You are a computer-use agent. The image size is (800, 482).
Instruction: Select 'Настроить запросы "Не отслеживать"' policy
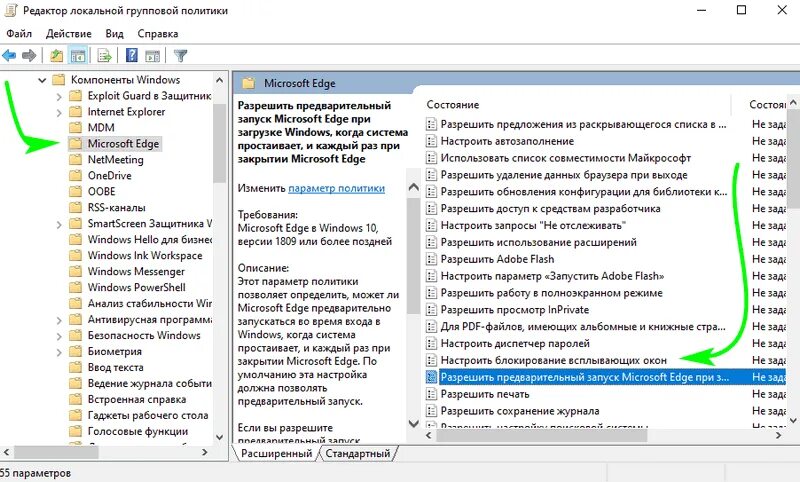coord(533,225)
